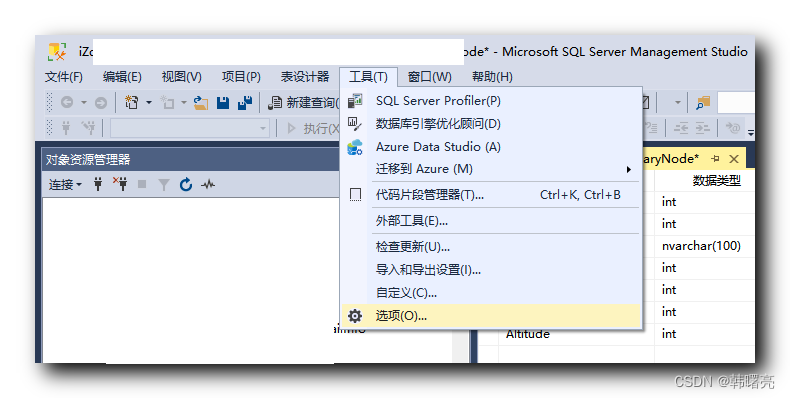Launch SQL Server Profiler(P) from menu
Screen dimensions: 790x398
pos(491,101)
